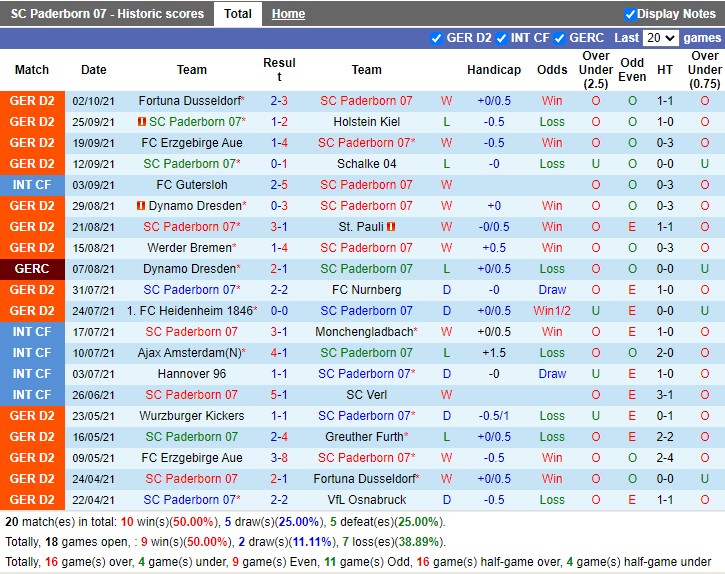Viewport: 725px width, 574px height.
Task: Click the Date column header
Action: pos(93,70)
